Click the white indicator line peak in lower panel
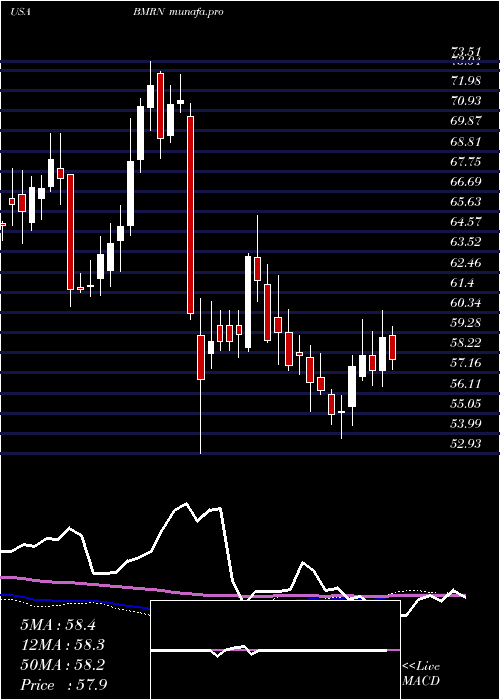 [186, 504]
